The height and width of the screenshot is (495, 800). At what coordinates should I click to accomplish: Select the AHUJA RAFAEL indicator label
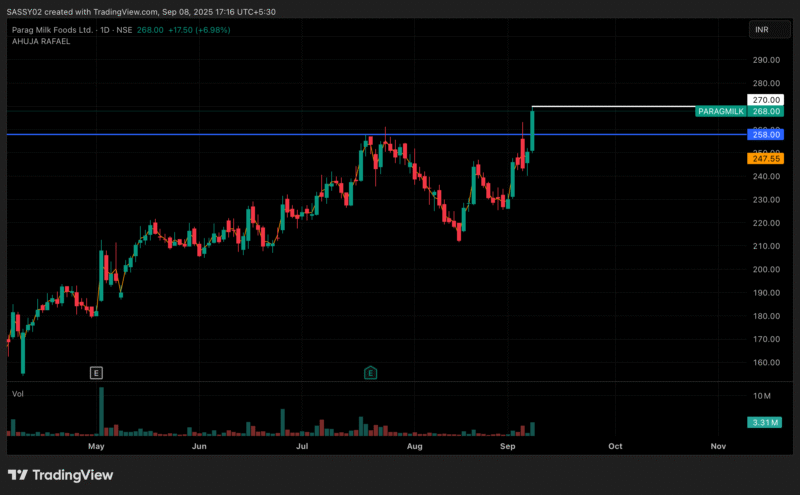38,41
